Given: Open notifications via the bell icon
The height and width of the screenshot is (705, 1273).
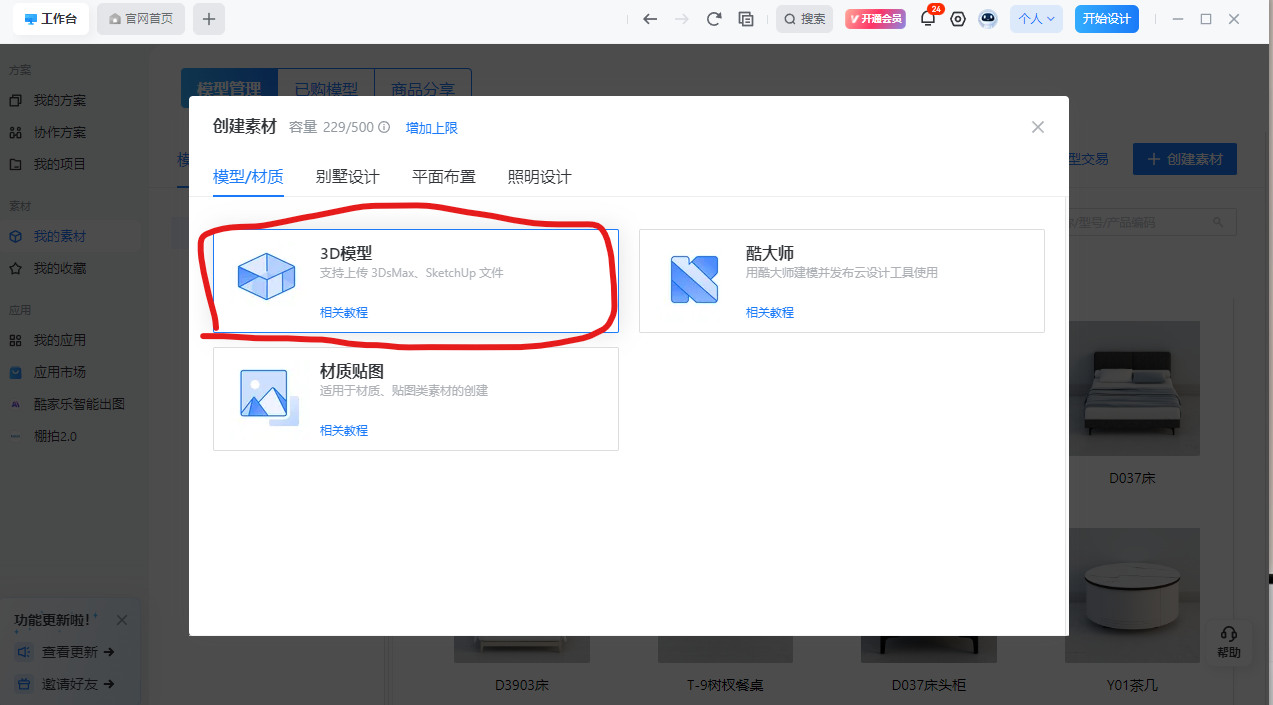Looking at the screenshot, I should click(928, 18).
